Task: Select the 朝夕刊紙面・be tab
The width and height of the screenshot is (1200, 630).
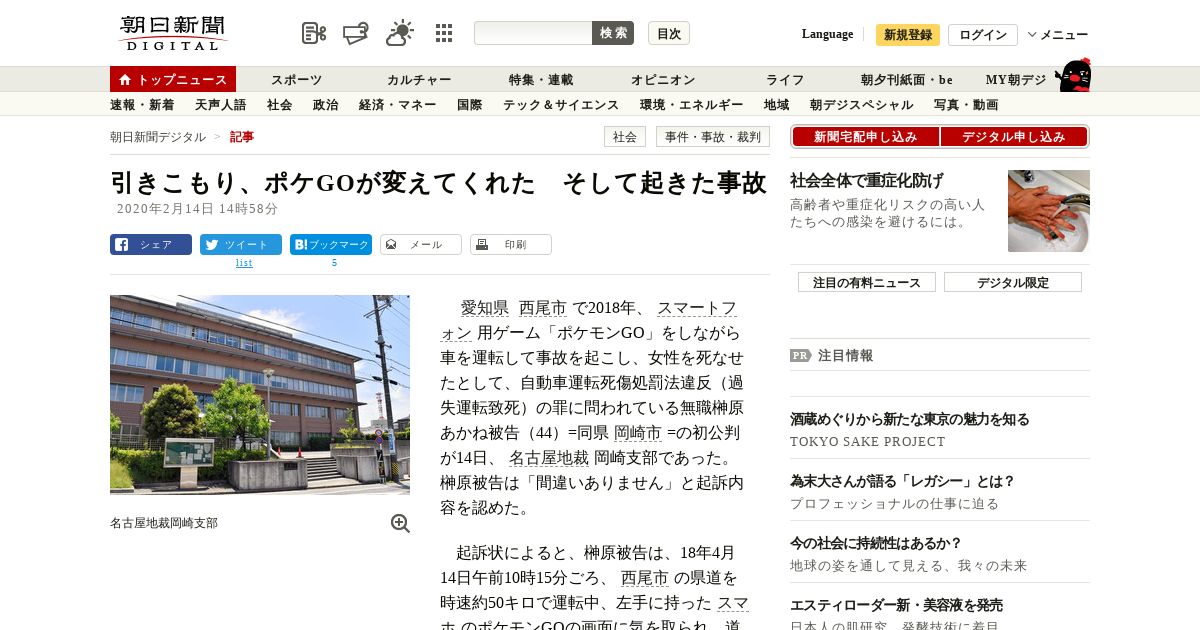Action: click(907, 79)
